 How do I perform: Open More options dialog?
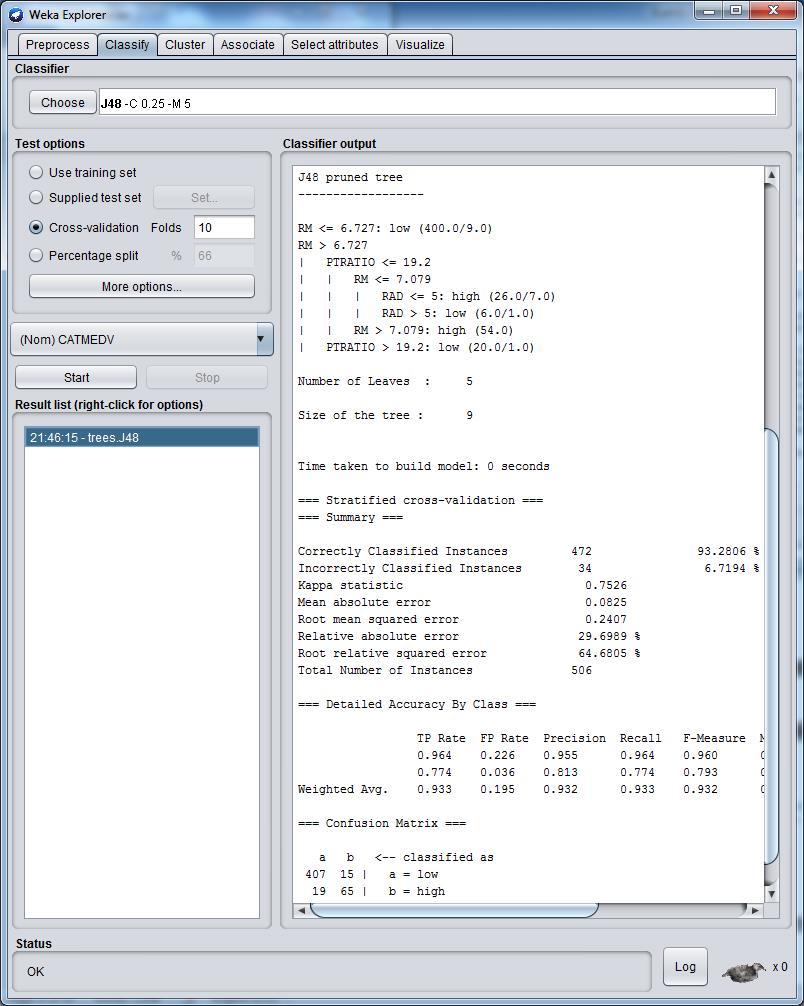pos(142,286)
